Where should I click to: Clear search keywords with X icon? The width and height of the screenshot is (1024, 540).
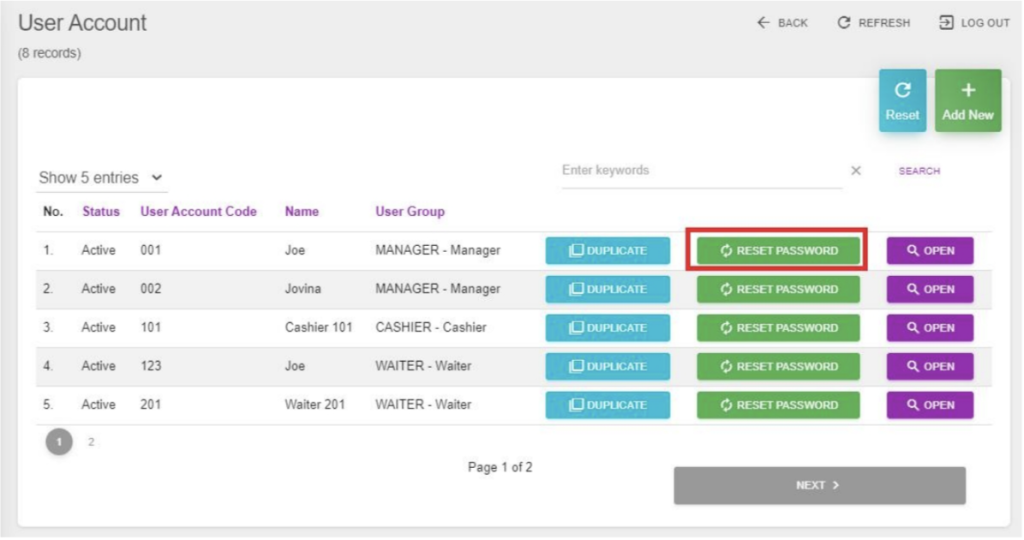856,171
